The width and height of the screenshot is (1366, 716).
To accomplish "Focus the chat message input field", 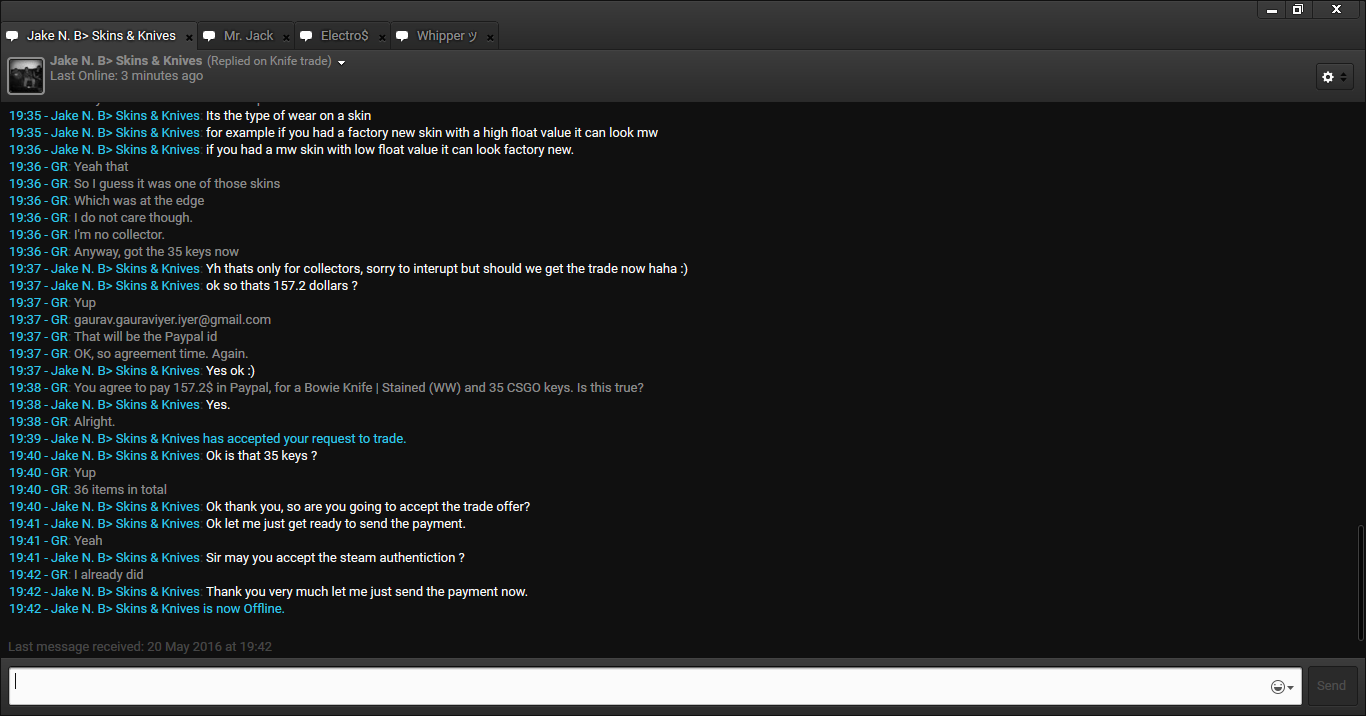I will click(x=640, y=686).
